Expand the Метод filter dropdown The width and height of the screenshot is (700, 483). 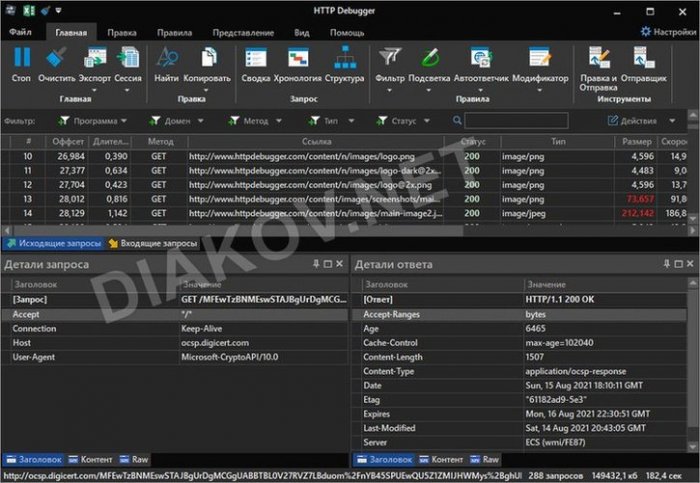coord(255,121)
